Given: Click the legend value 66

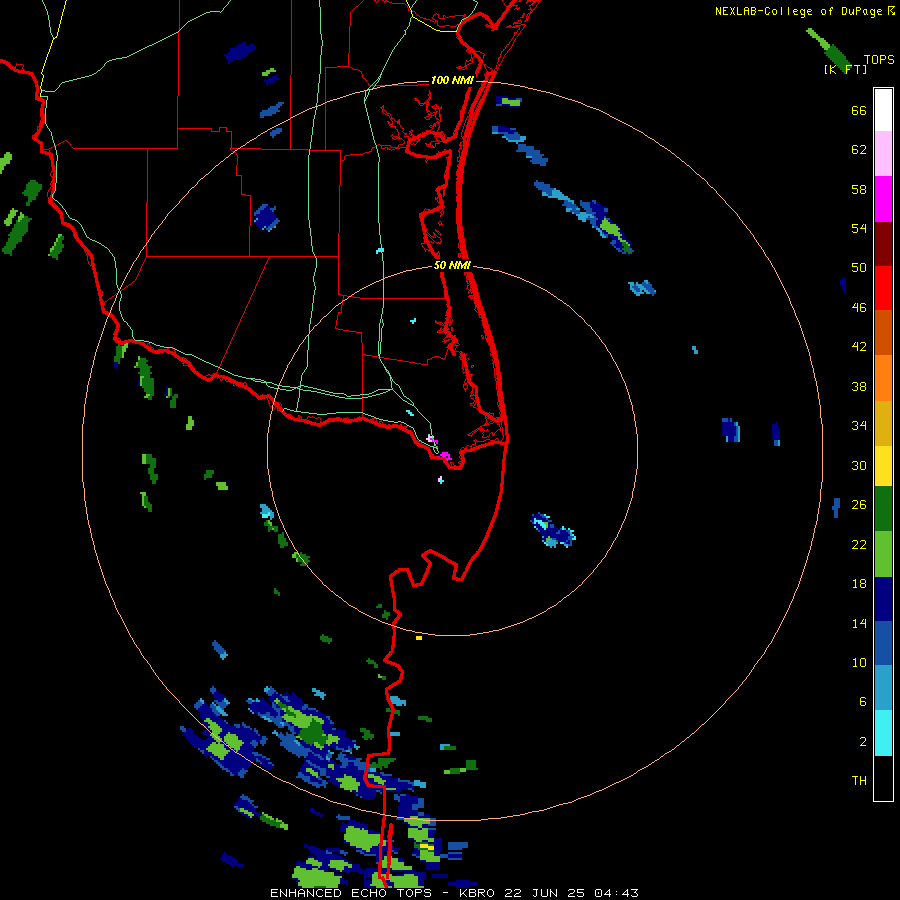Looking at the screenshot, I should click(859, 110).
